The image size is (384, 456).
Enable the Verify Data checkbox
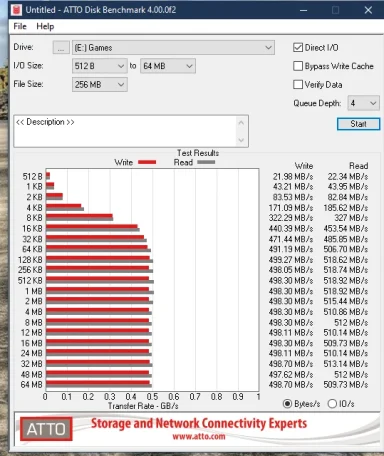click(298, 85)
